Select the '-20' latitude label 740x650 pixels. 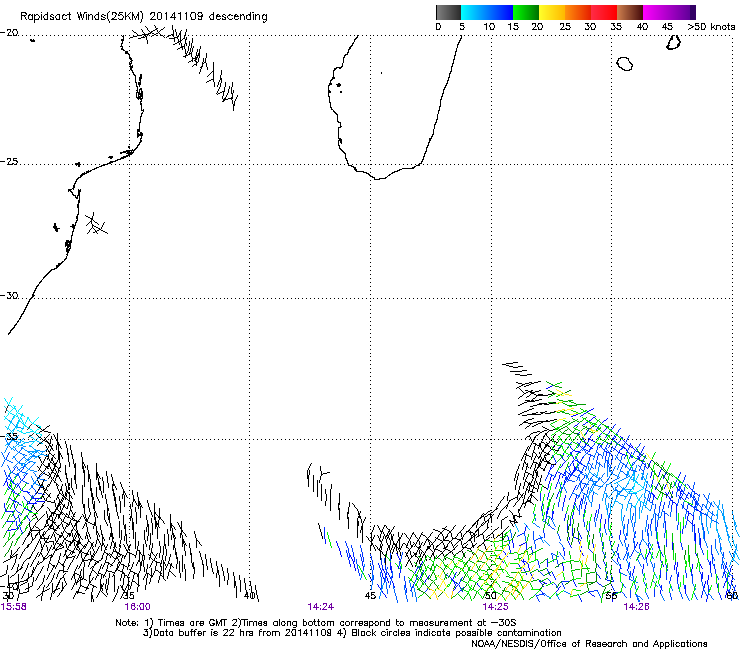[x=9, y=33]
